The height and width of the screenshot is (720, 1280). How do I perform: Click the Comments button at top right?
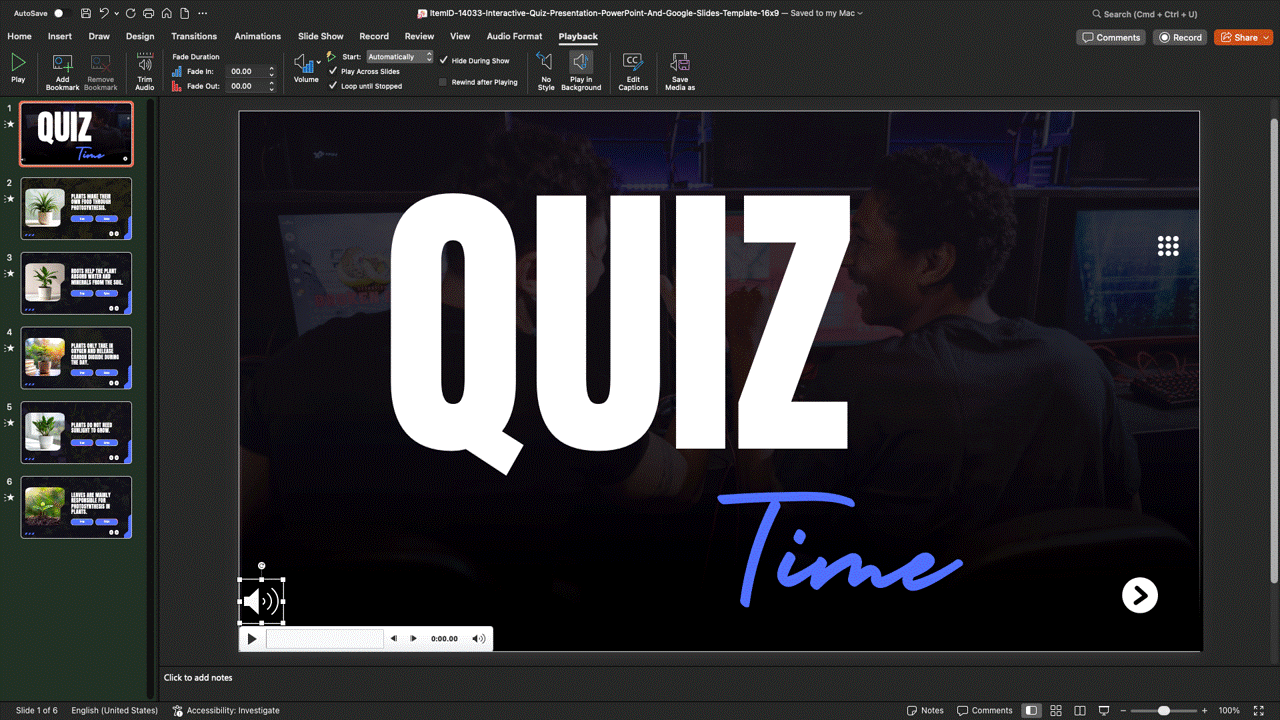click(1111, 37)
